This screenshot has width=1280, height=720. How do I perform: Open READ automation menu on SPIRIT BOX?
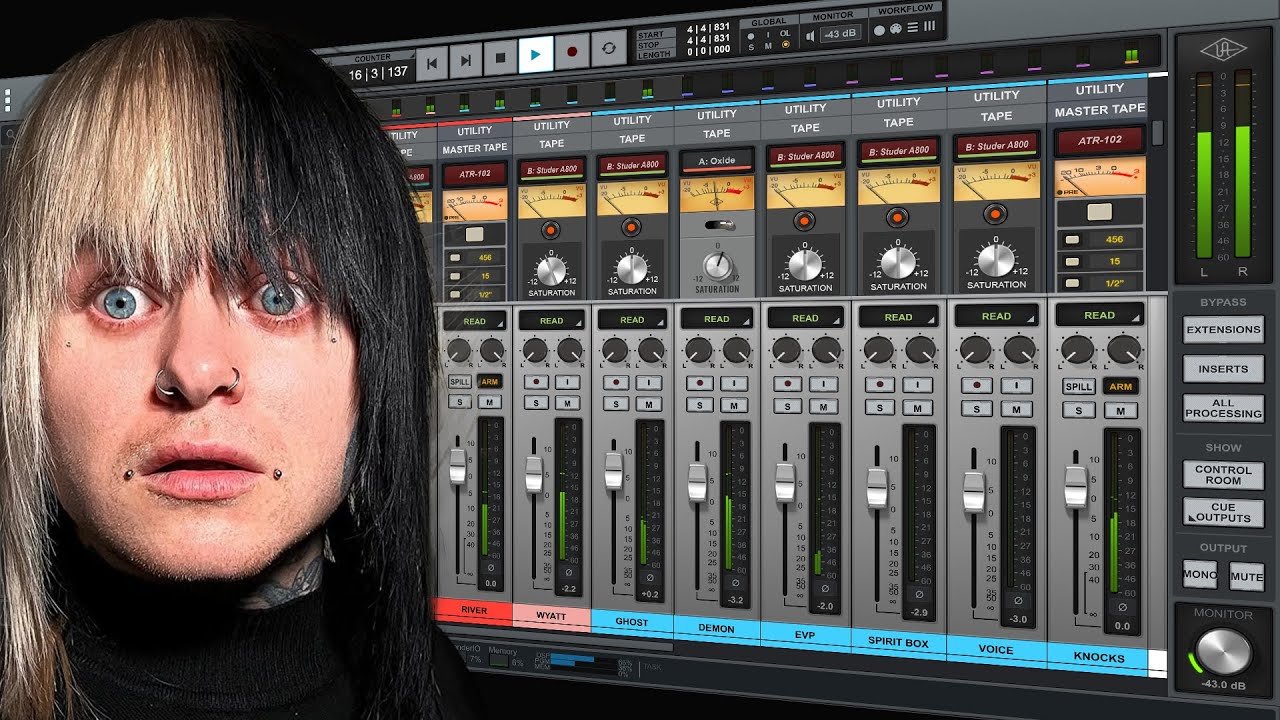[x=898, y=317]
